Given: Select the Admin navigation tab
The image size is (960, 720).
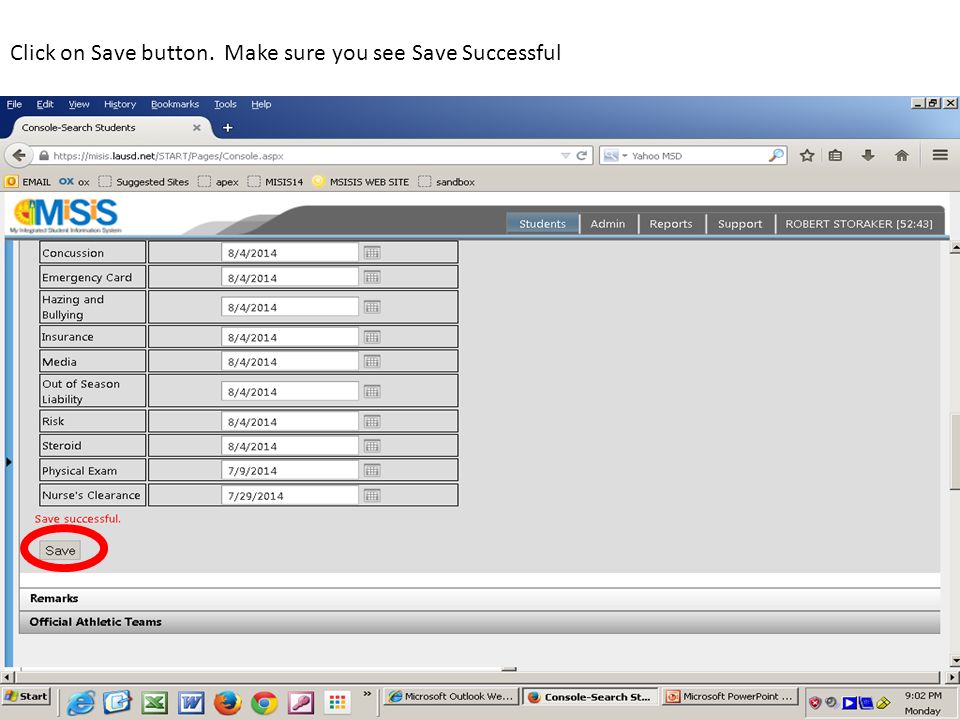Looking at the screenshot, I should [x=608, y=224].
